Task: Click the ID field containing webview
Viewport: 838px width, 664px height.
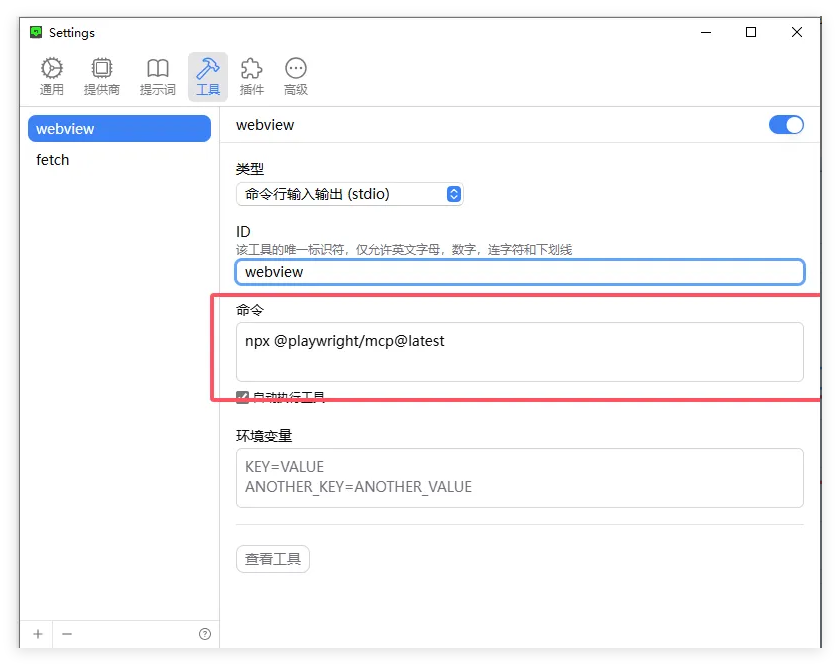Action: 519,272
